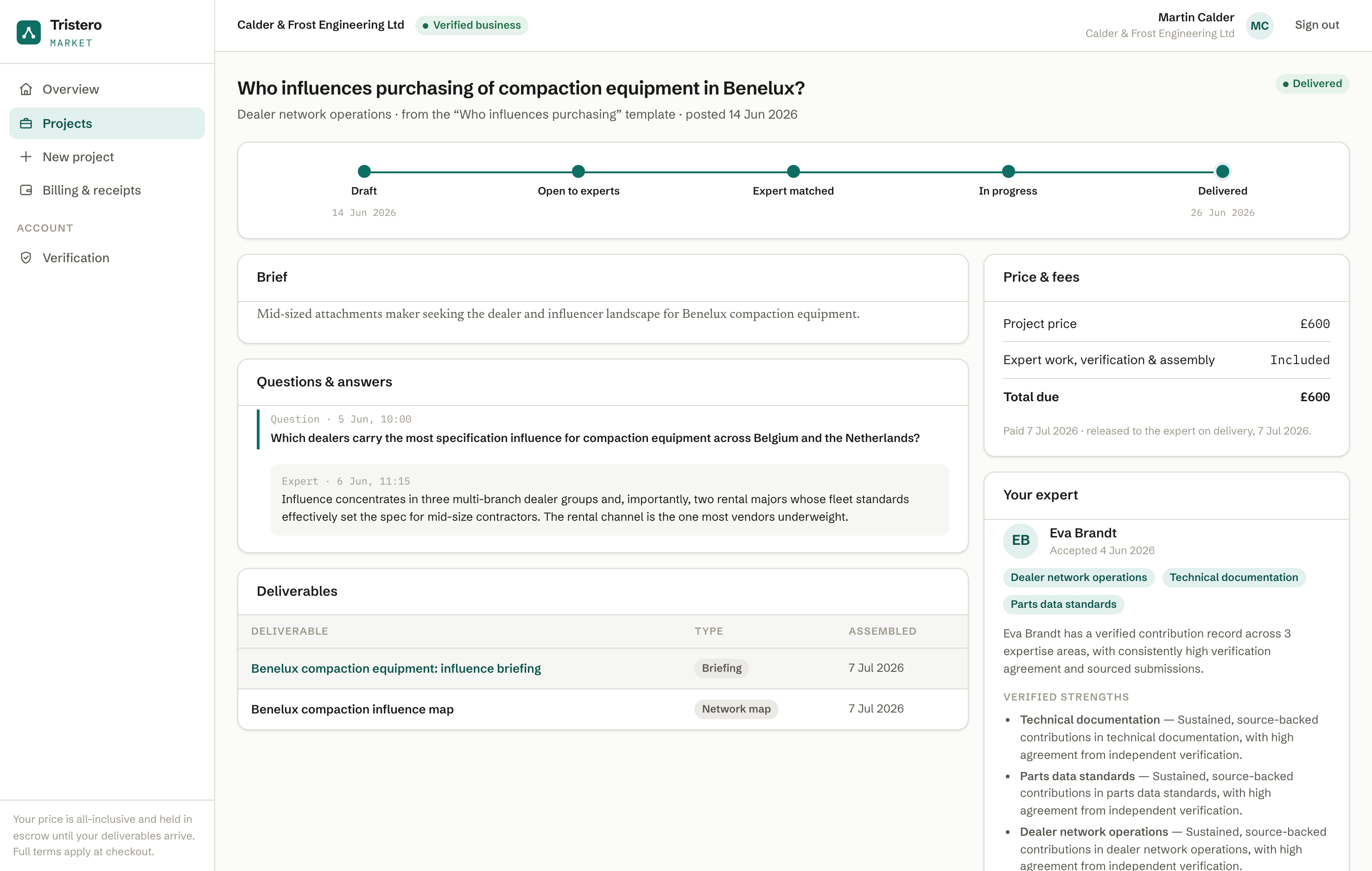Image resolution: width=1372 pixels, height=871 pixels.
Task: Click the Draft timeline step marker
Action: [364, 171]
